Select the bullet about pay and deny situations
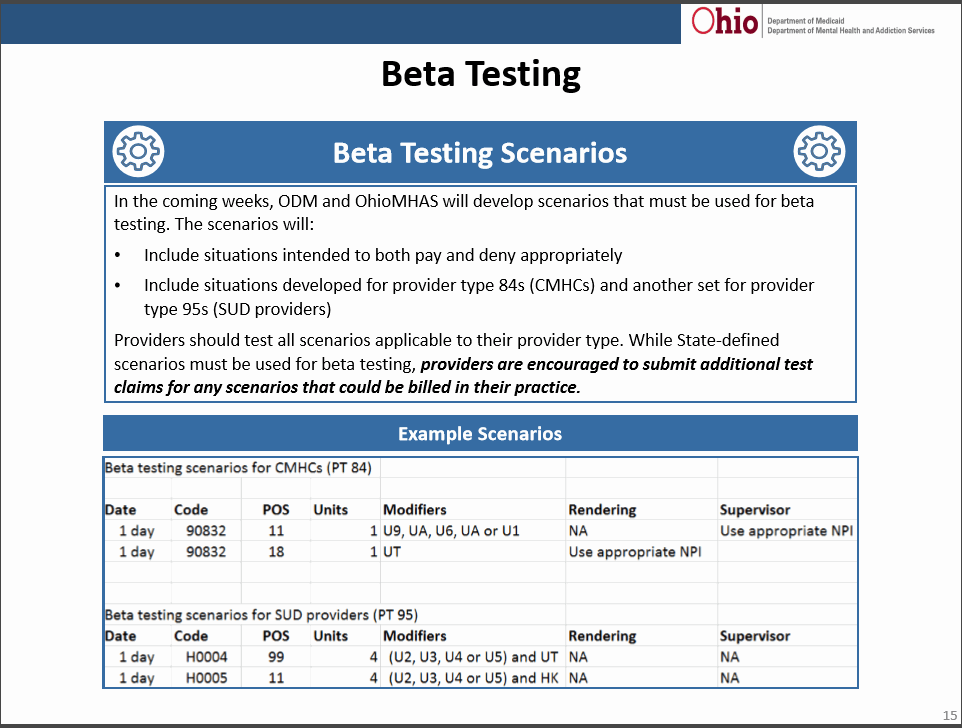Image resolution: width=962 pixels, height=728 pixels. tap(383, 255)
